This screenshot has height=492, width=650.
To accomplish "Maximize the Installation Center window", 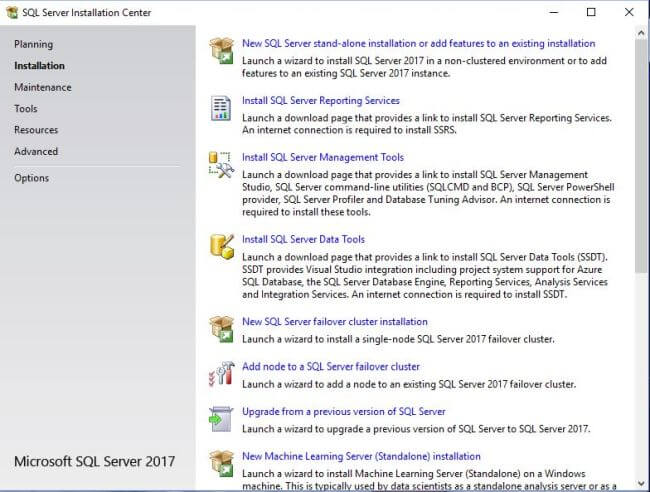I will (x=591, y=12).
